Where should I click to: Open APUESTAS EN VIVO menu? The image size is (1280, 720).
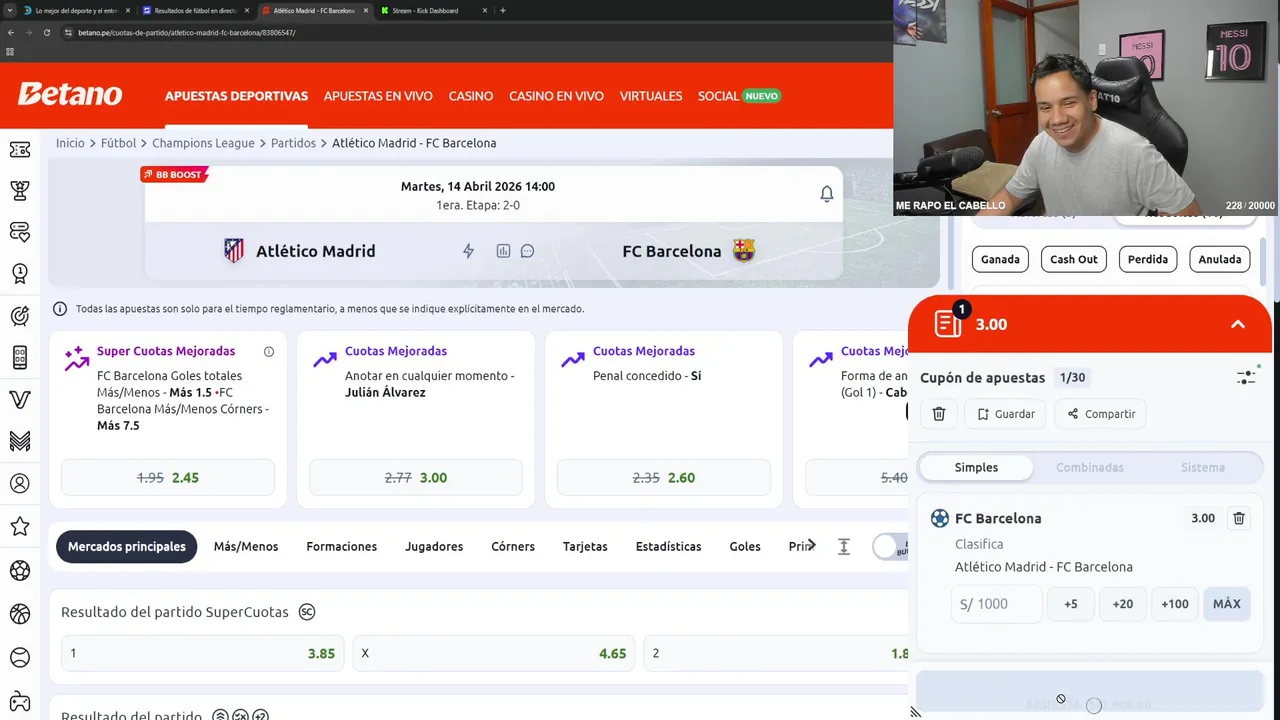coord(378,96)
